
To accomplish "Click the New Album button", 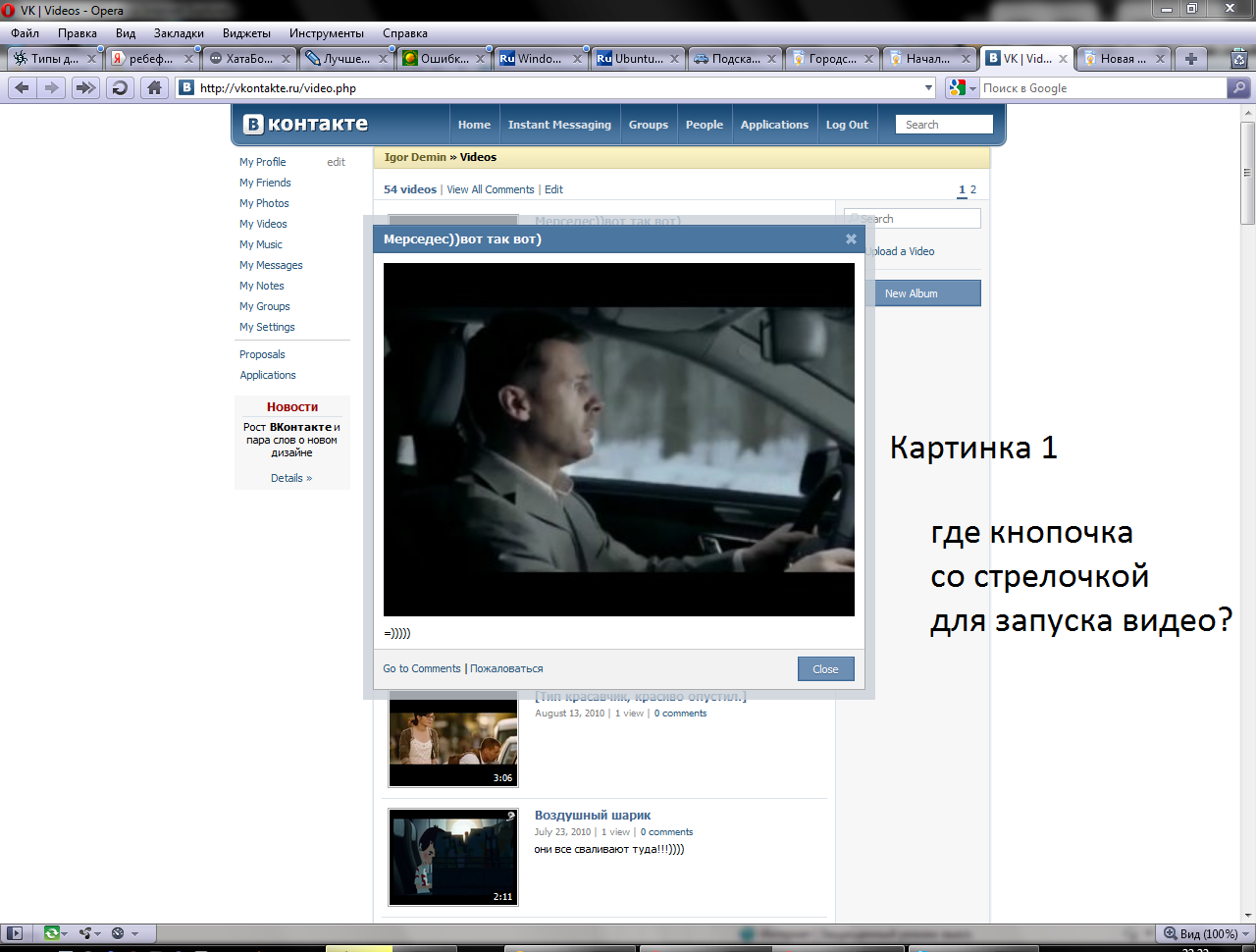I will pyautogui.click(x=912, y=293).
